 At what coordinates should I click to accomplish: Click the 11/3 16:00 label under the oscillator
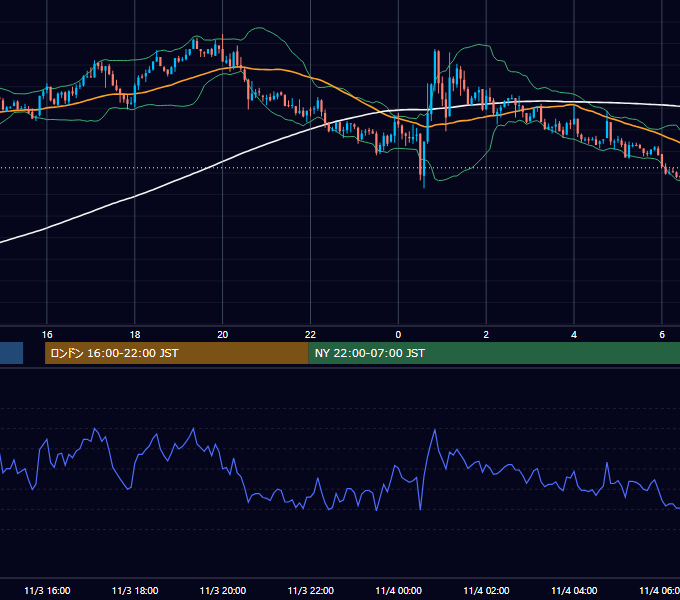click(x=47, y=590)
